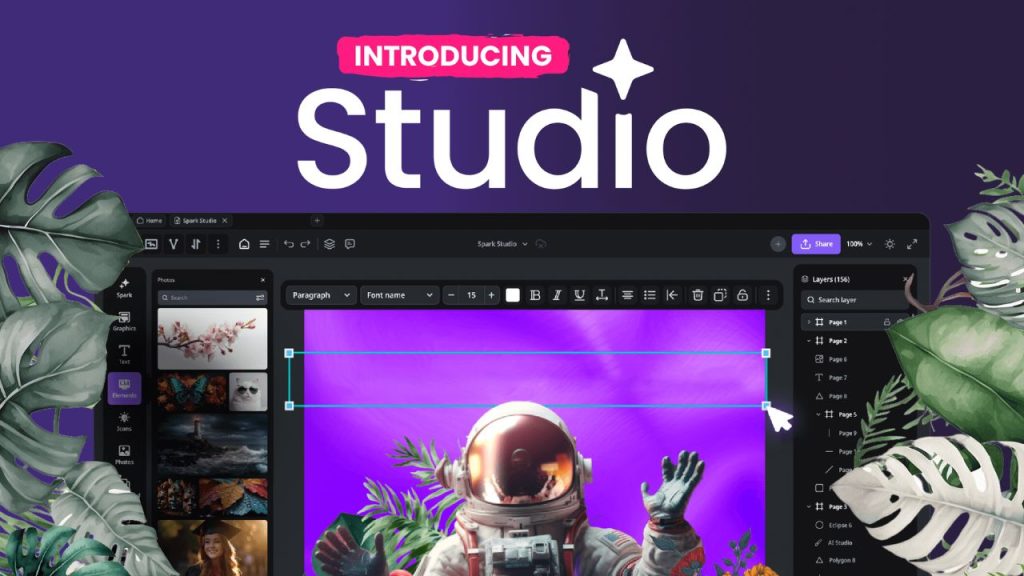The image size is (1024, 576).
Task: Open the Paragraph style dropdown
Action: click(x=320, y=295)
